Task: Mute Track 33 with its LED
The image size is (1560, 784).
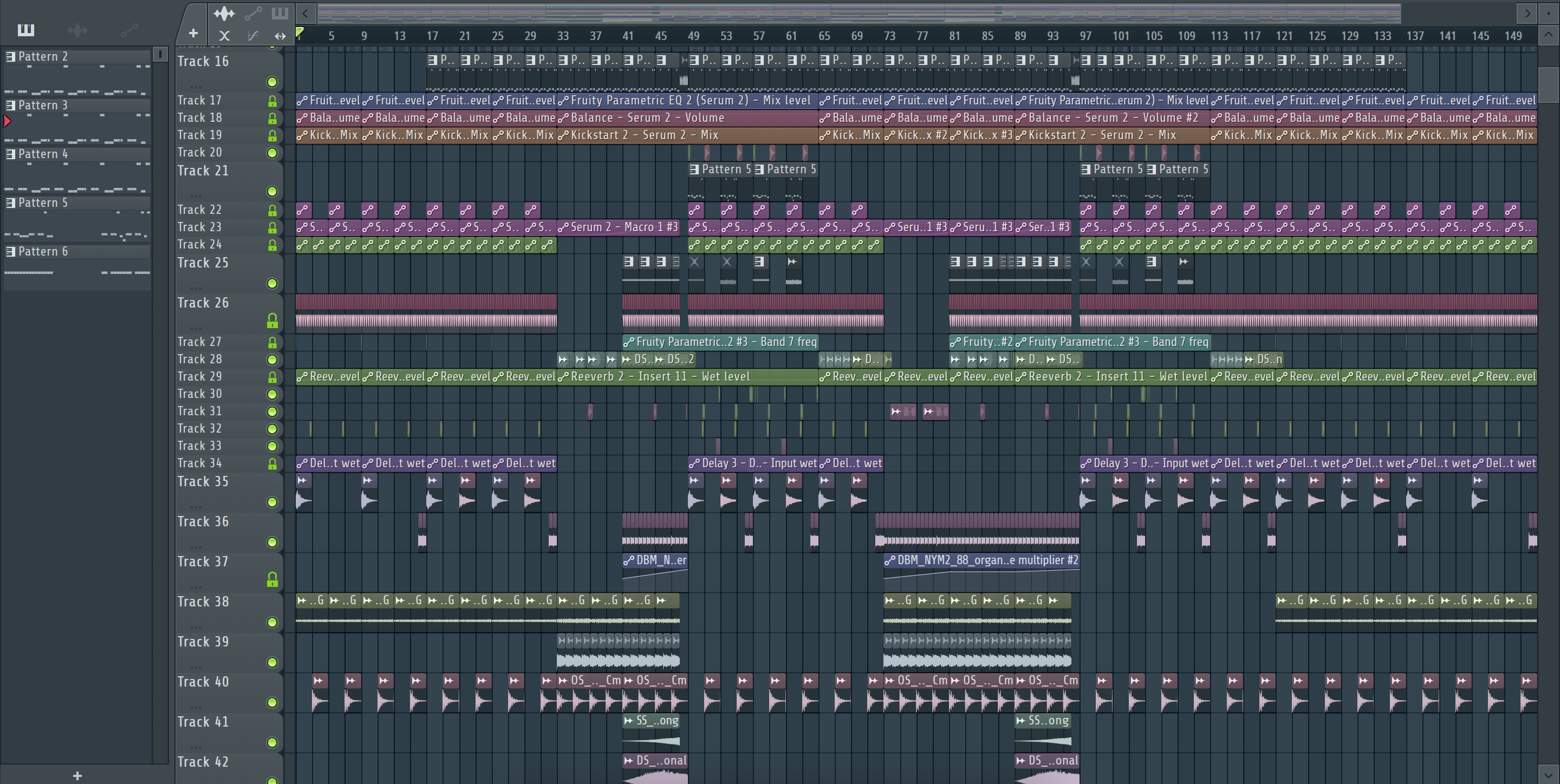Action: tap(272, 446)
